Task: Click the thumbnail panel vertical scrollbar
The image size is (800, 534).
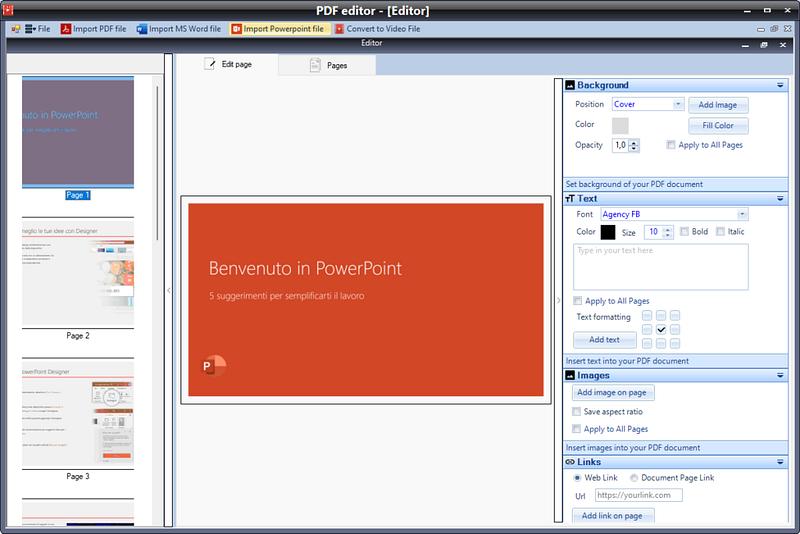Action: (157, 163)
